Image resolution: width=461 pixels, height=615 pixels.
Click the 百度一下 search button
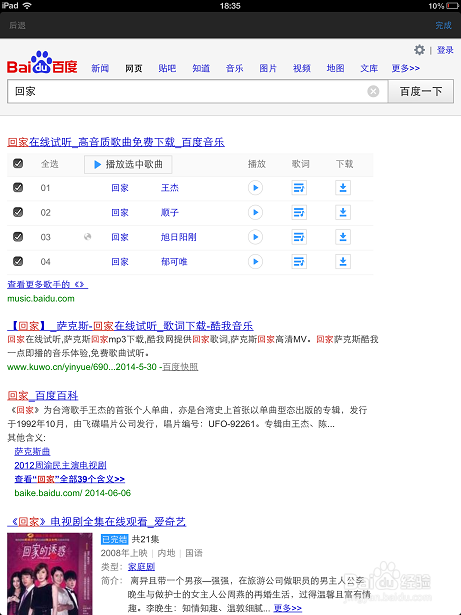[421, 91]
